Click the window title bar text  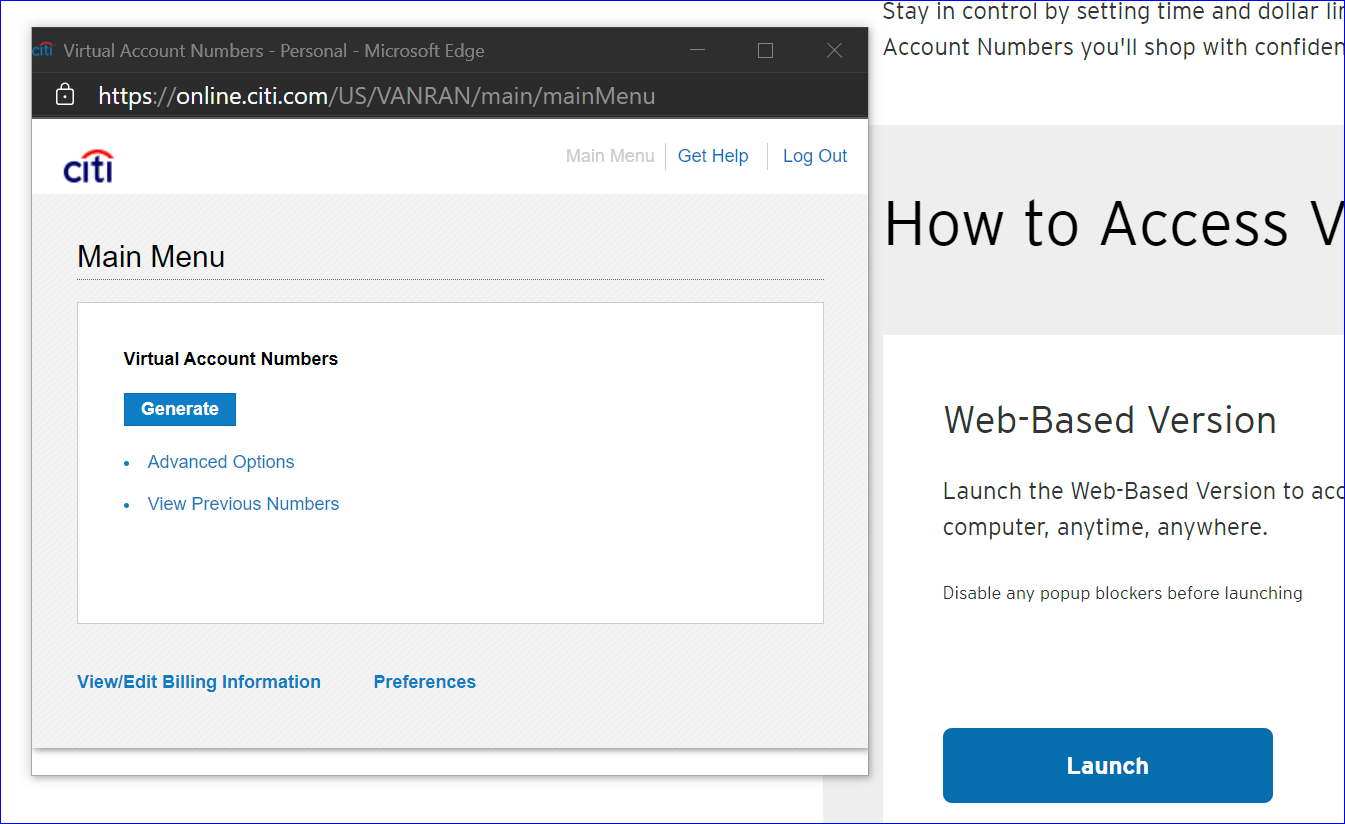click(x=274, y=50)
